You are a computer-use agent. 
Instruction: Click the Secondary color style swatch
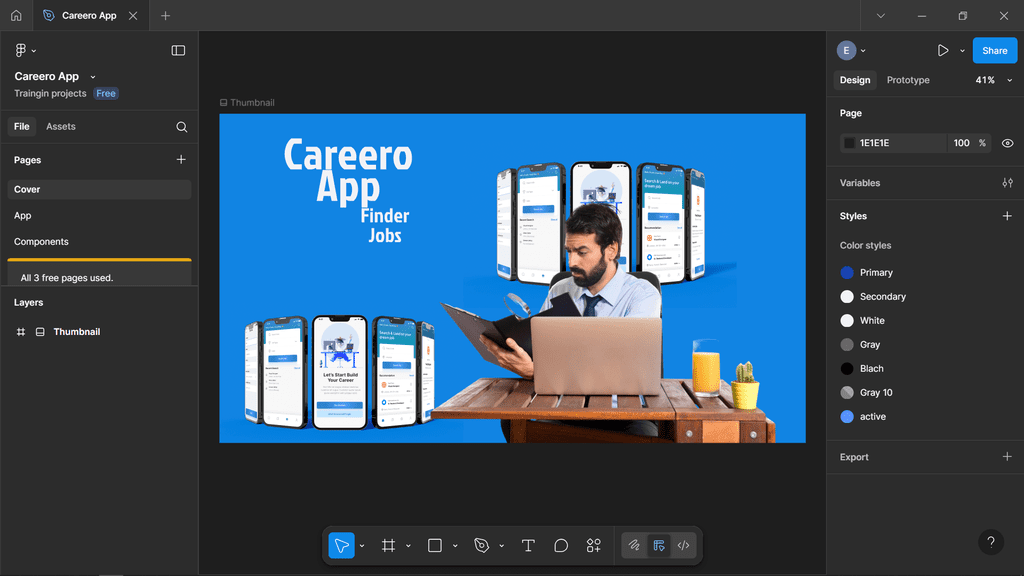click(x=847, y=296)
